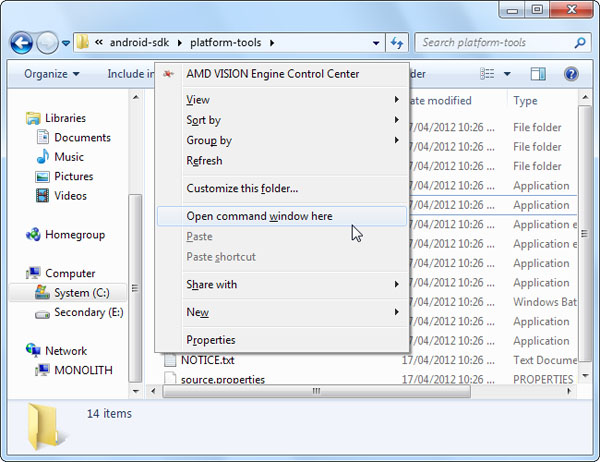Click the Change your view icon
The image size is (600, 462).
pos(487,74)
